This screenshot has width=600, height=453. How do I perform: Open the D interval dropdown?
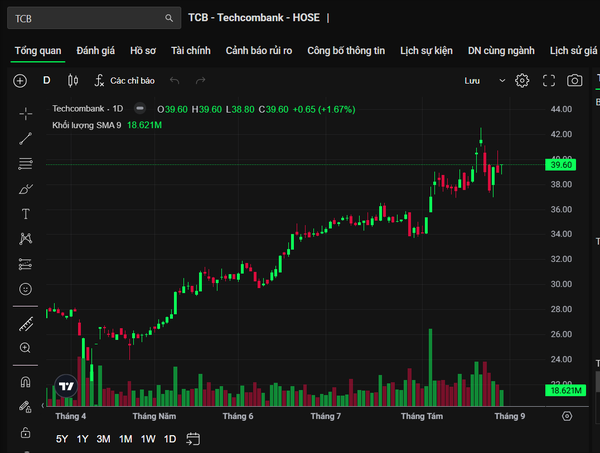coord(47,80)
